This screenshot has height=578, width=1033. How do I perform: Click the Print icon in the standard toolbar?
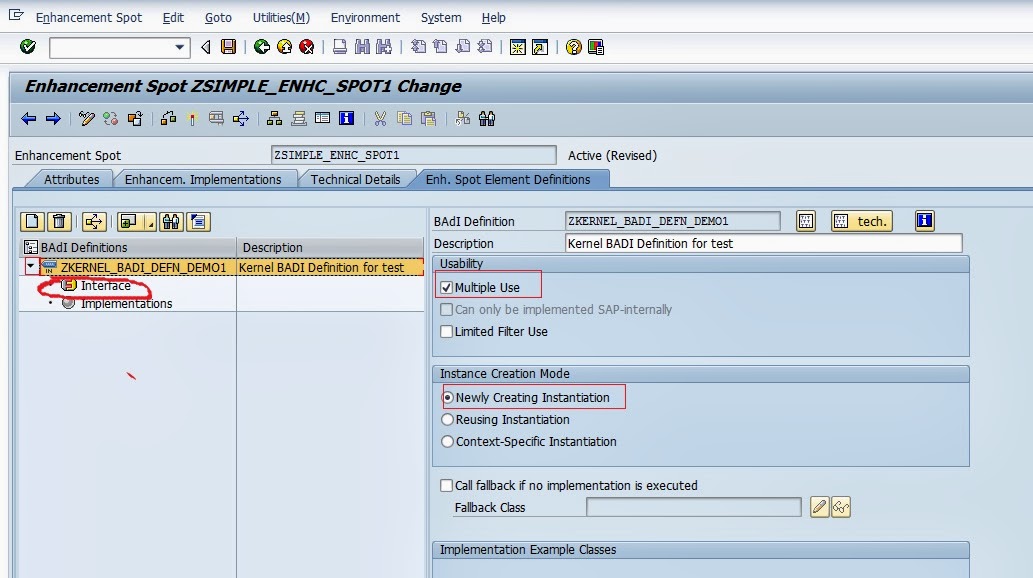coord(340,47)
